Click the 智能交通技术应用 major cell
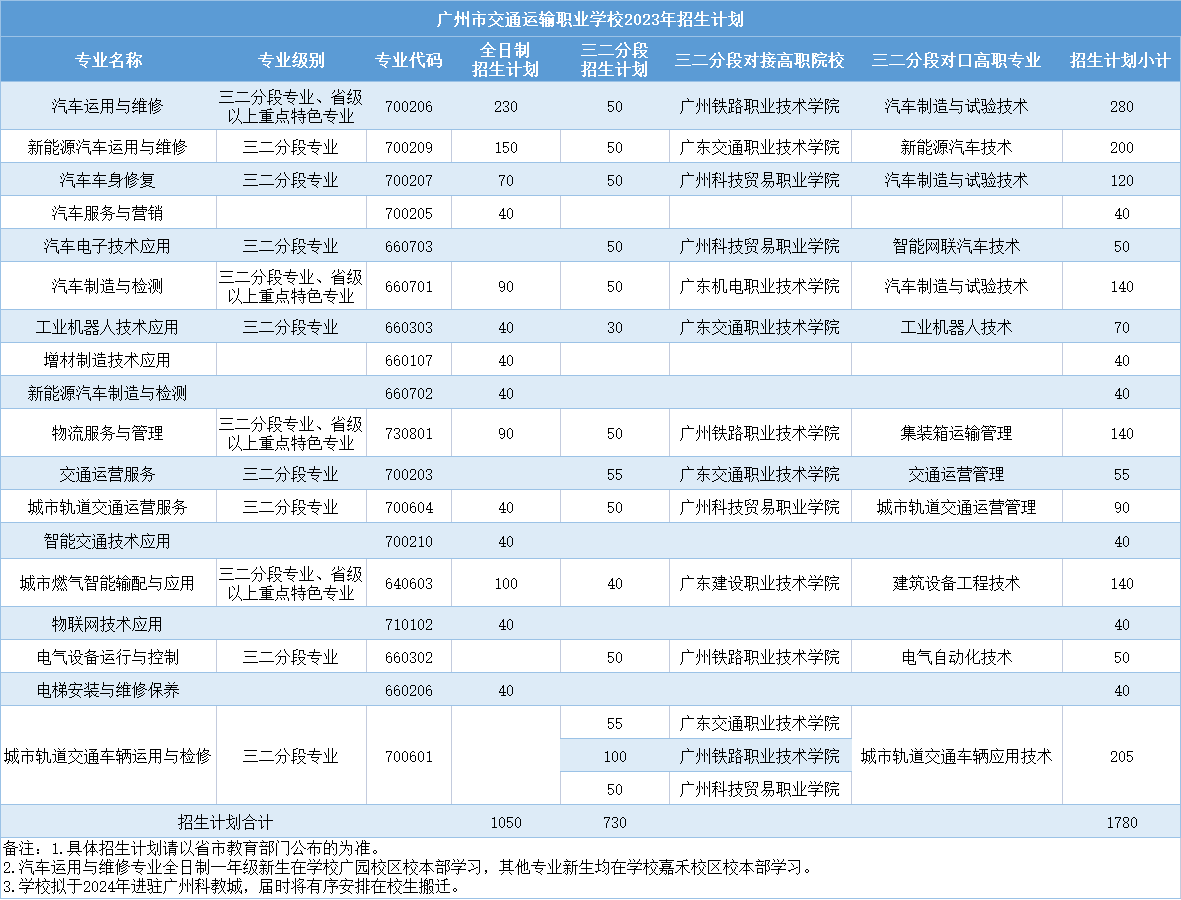 tap(108, 542)
